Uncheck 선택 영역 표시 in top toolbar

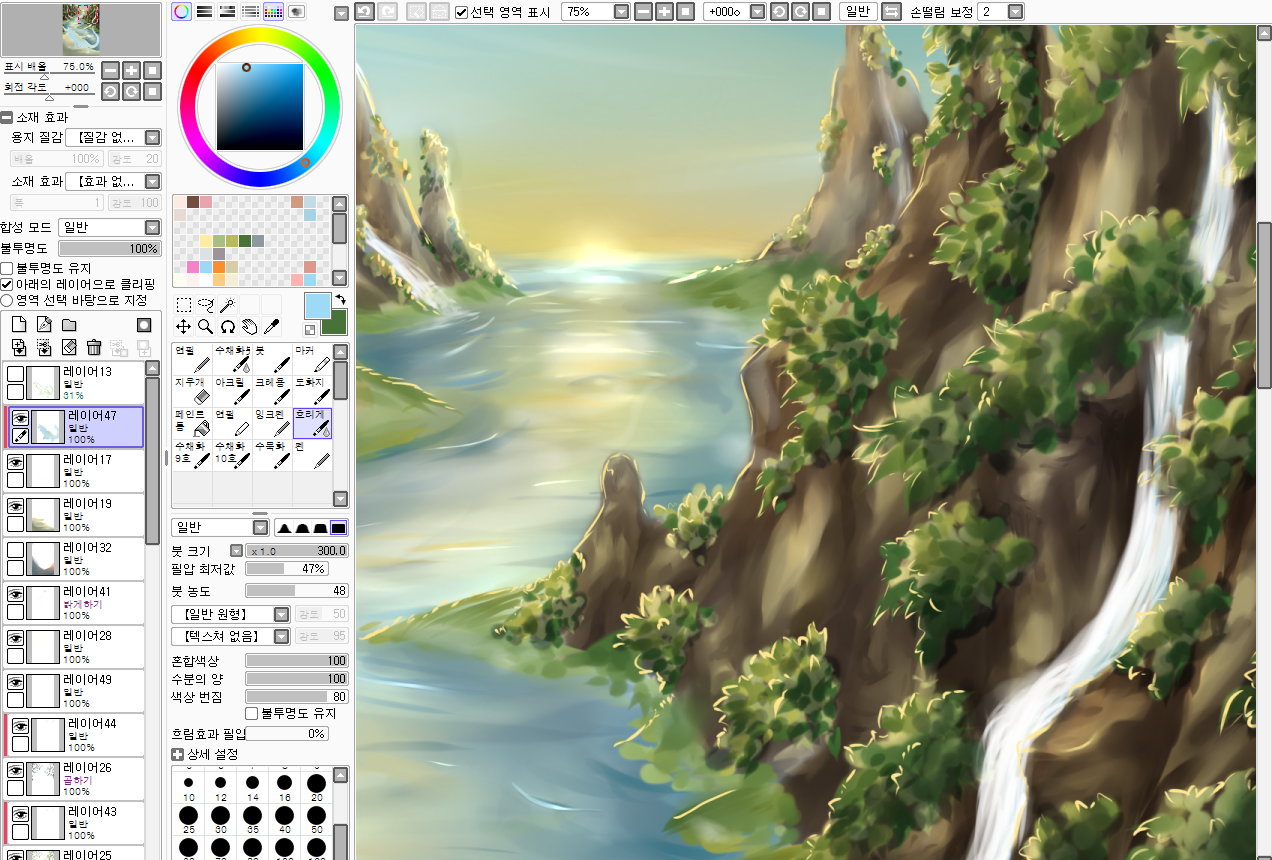click(461, 12)
